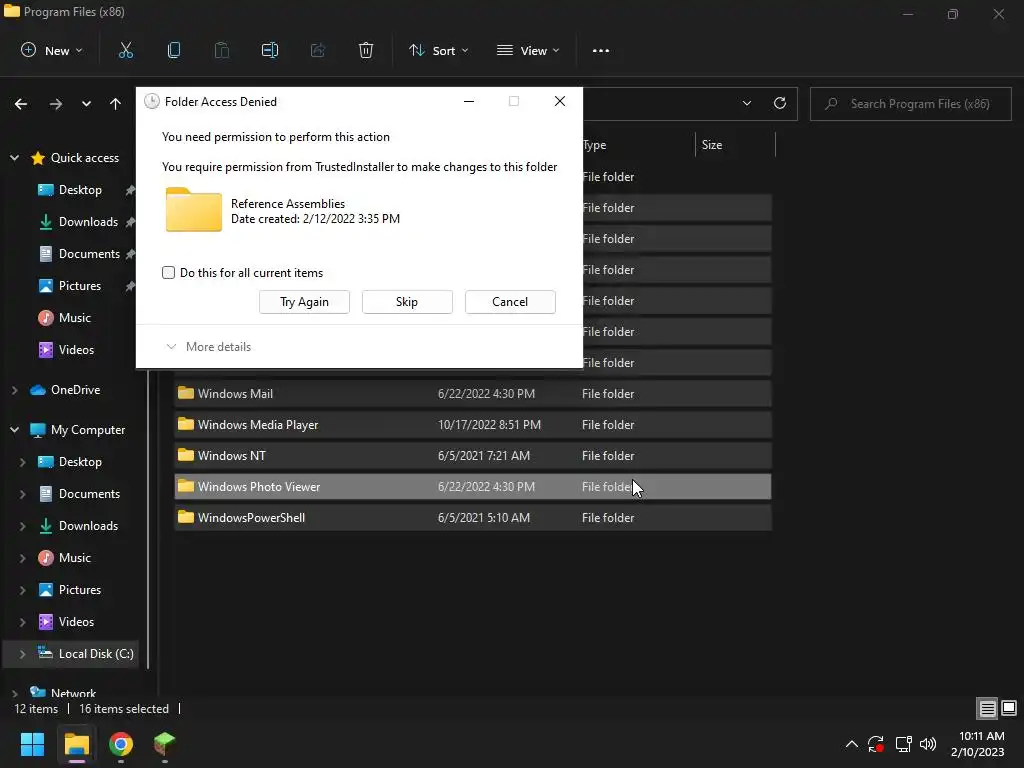Select the Windows Mail folder icon
Screen dimensions: 1024x768
click(x=186, y=393)
